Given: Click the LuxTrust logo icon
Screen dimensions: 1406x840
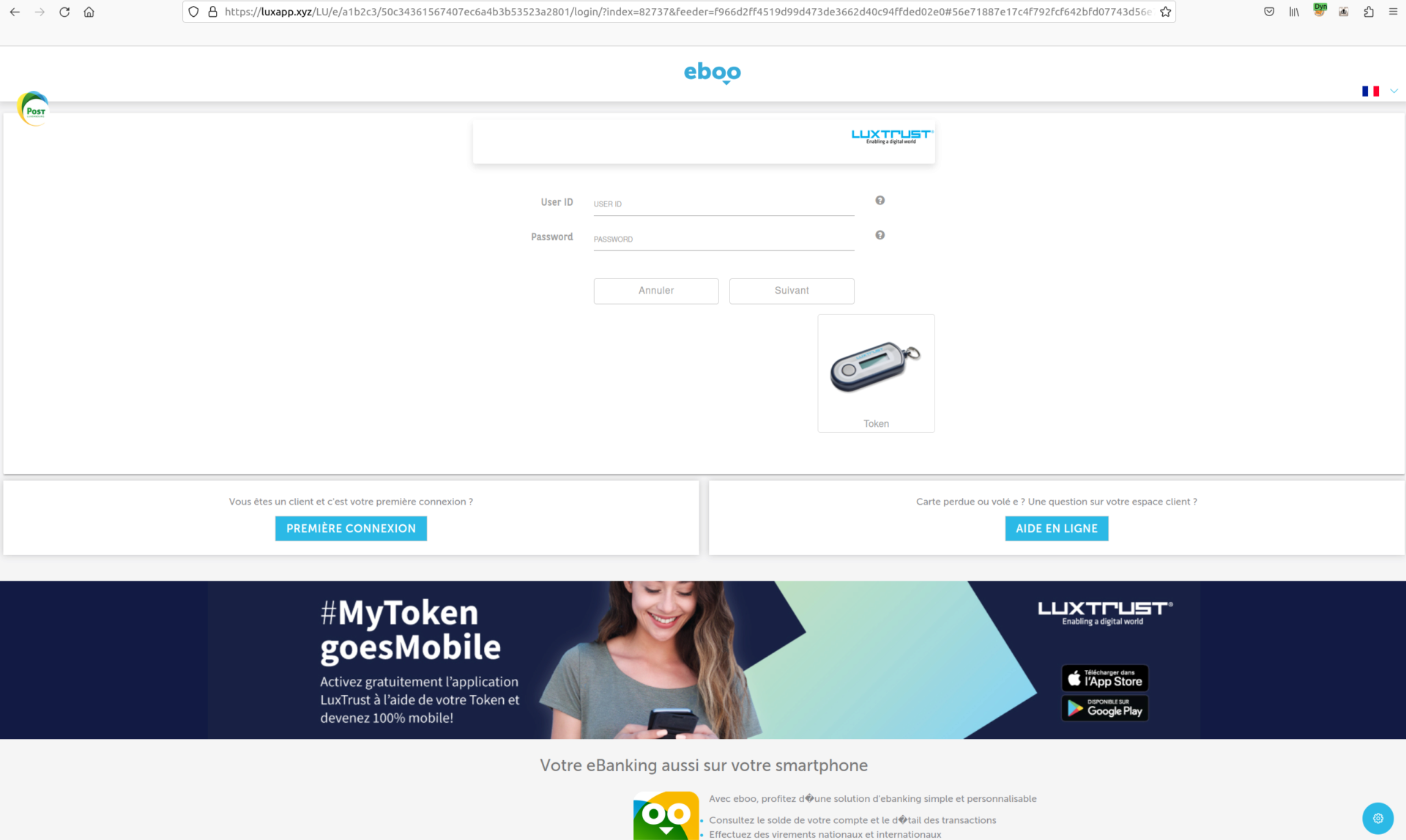Looking at the screenshot, I should (892, 137).
